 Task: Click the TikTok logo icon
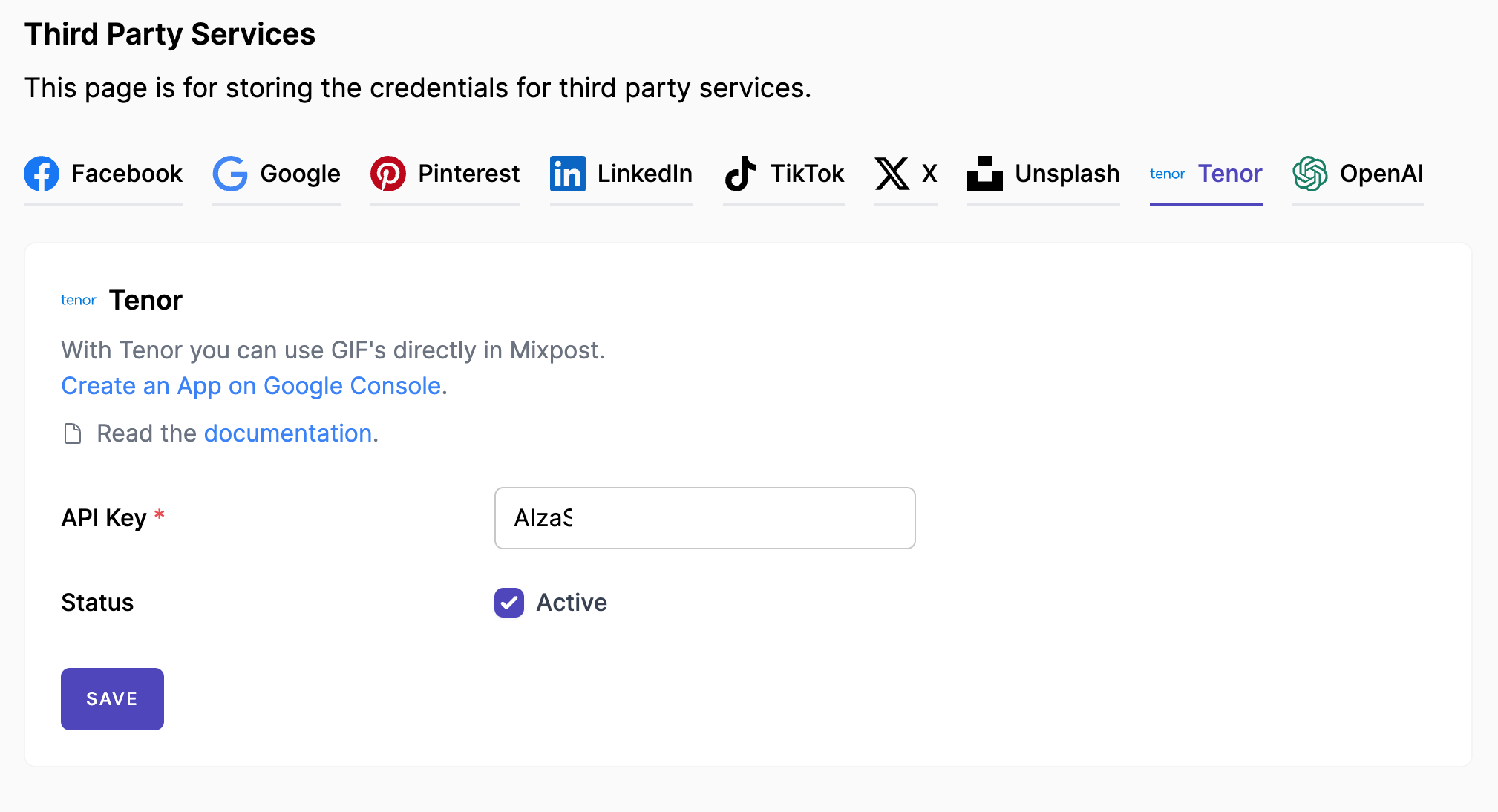point(741,174)
